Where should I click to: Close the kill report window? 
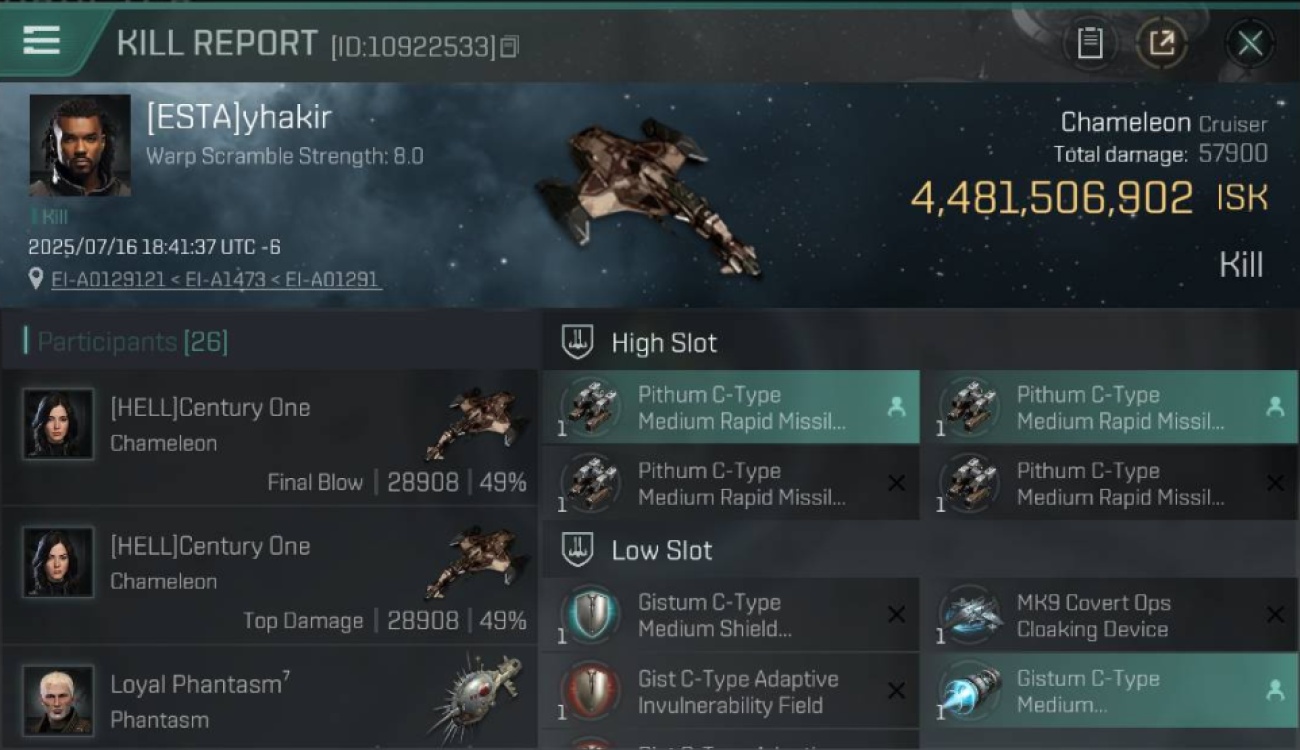click(1250, 43)
